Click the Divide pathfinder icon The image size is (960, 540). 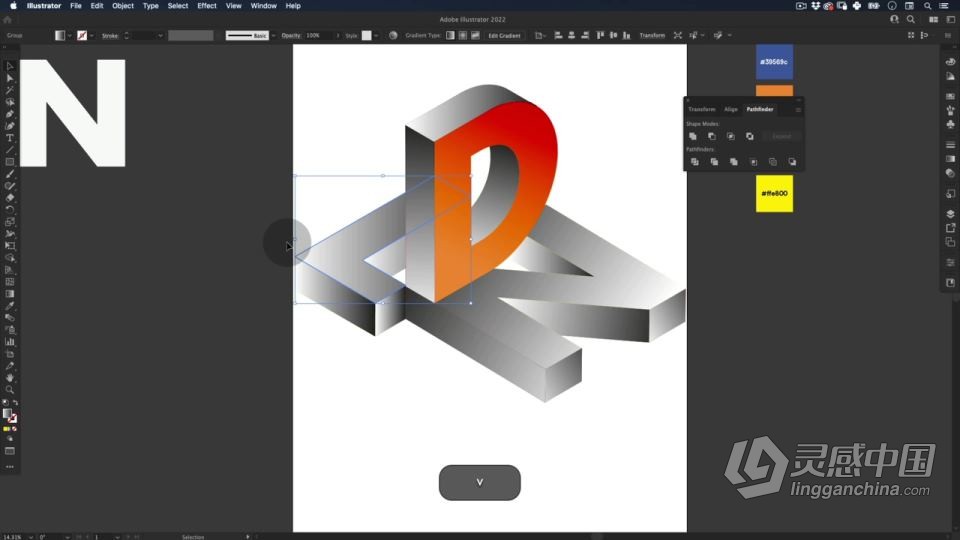695,162
